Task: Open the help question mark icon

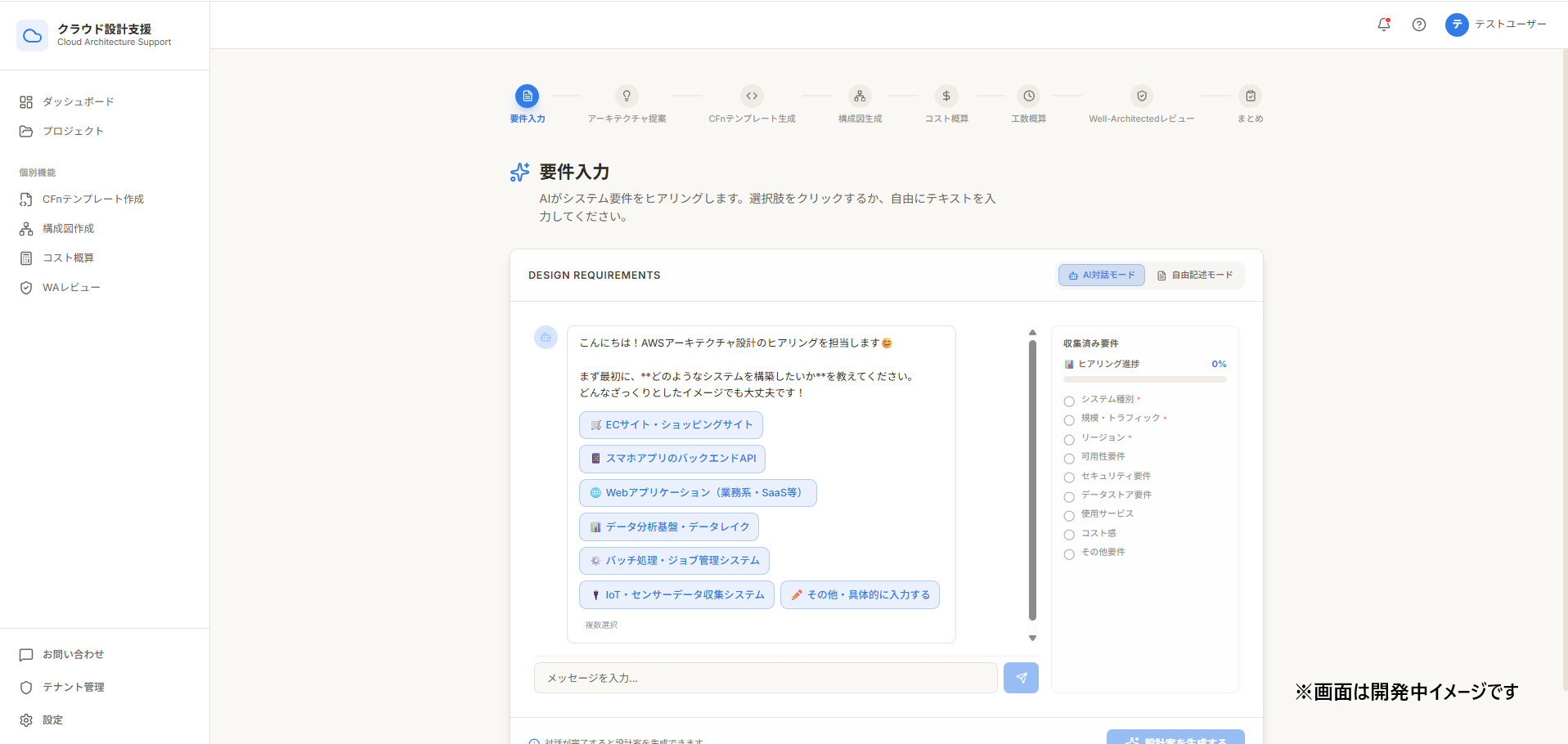Action: tap(1419, 25)
